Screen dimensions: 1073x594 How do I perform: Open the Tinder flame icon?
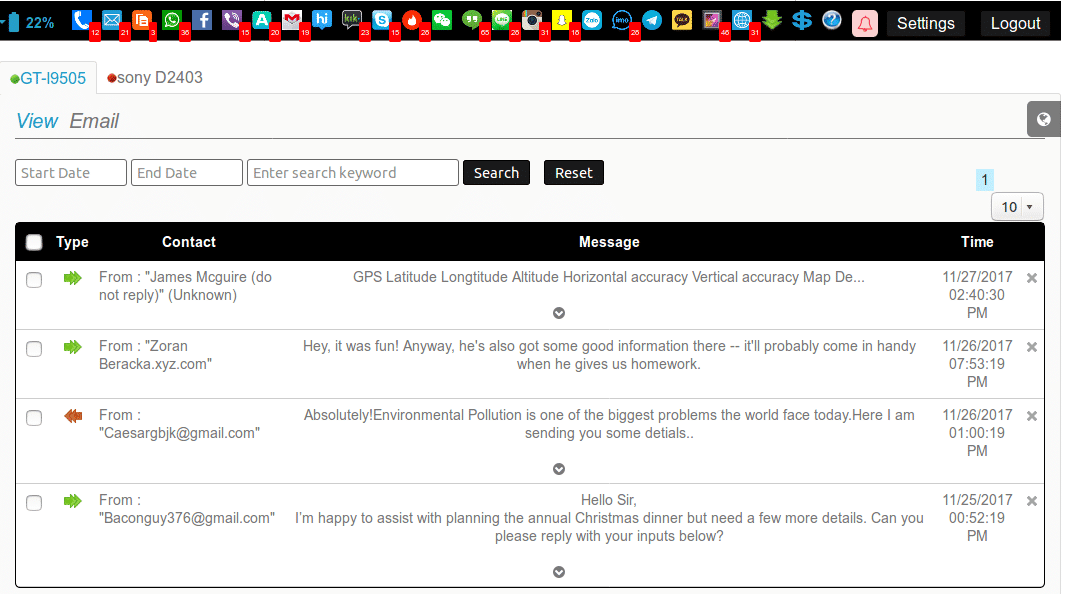[x=412, y=20]
